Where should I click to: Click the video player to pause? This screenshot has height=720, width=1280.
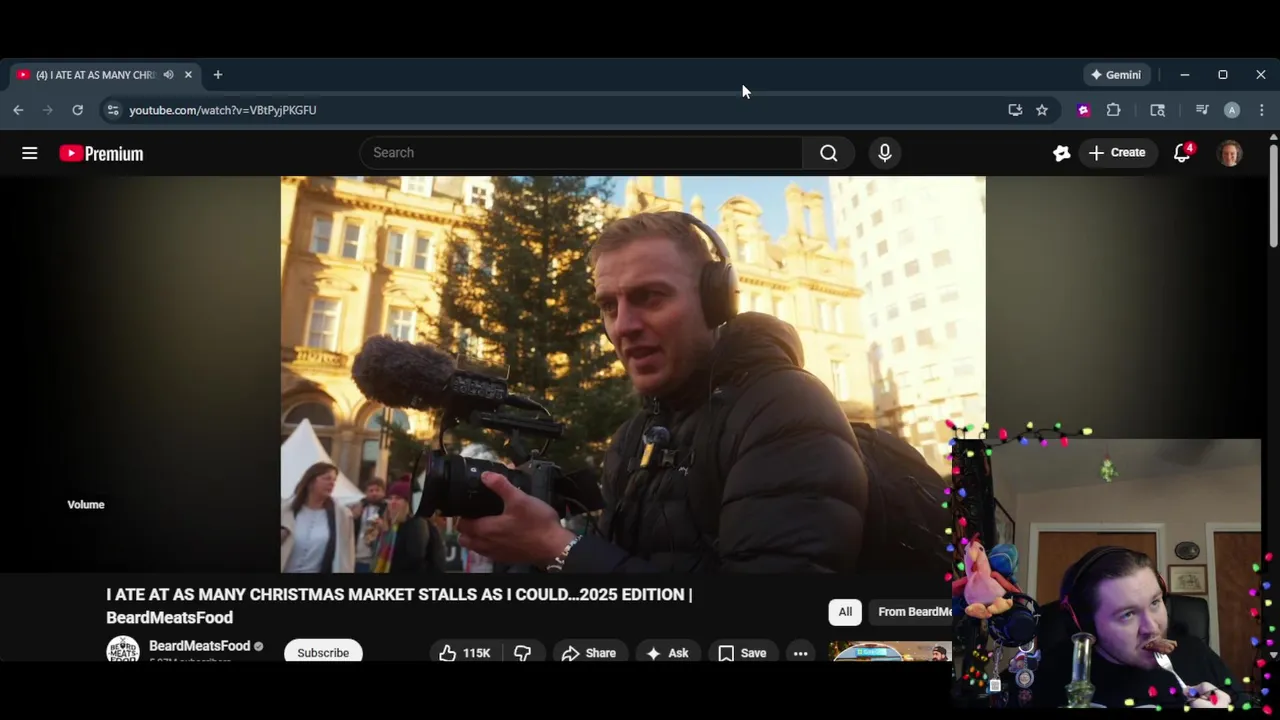click(633, 374)
